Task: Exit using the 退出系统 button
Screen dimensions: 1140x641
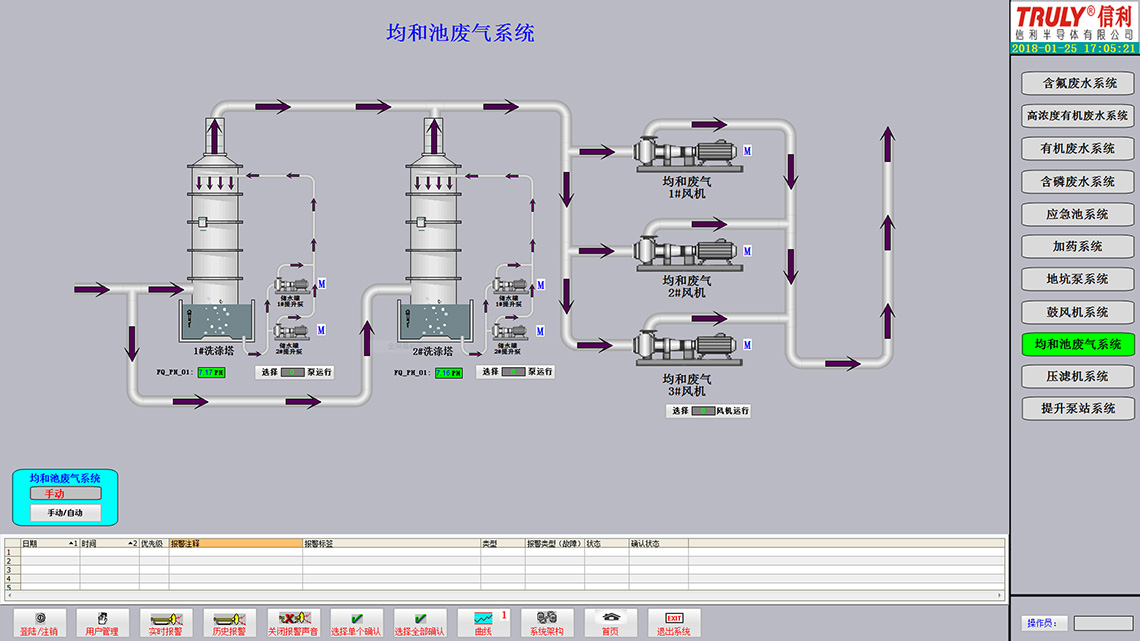Action: (x=674, y=623)
